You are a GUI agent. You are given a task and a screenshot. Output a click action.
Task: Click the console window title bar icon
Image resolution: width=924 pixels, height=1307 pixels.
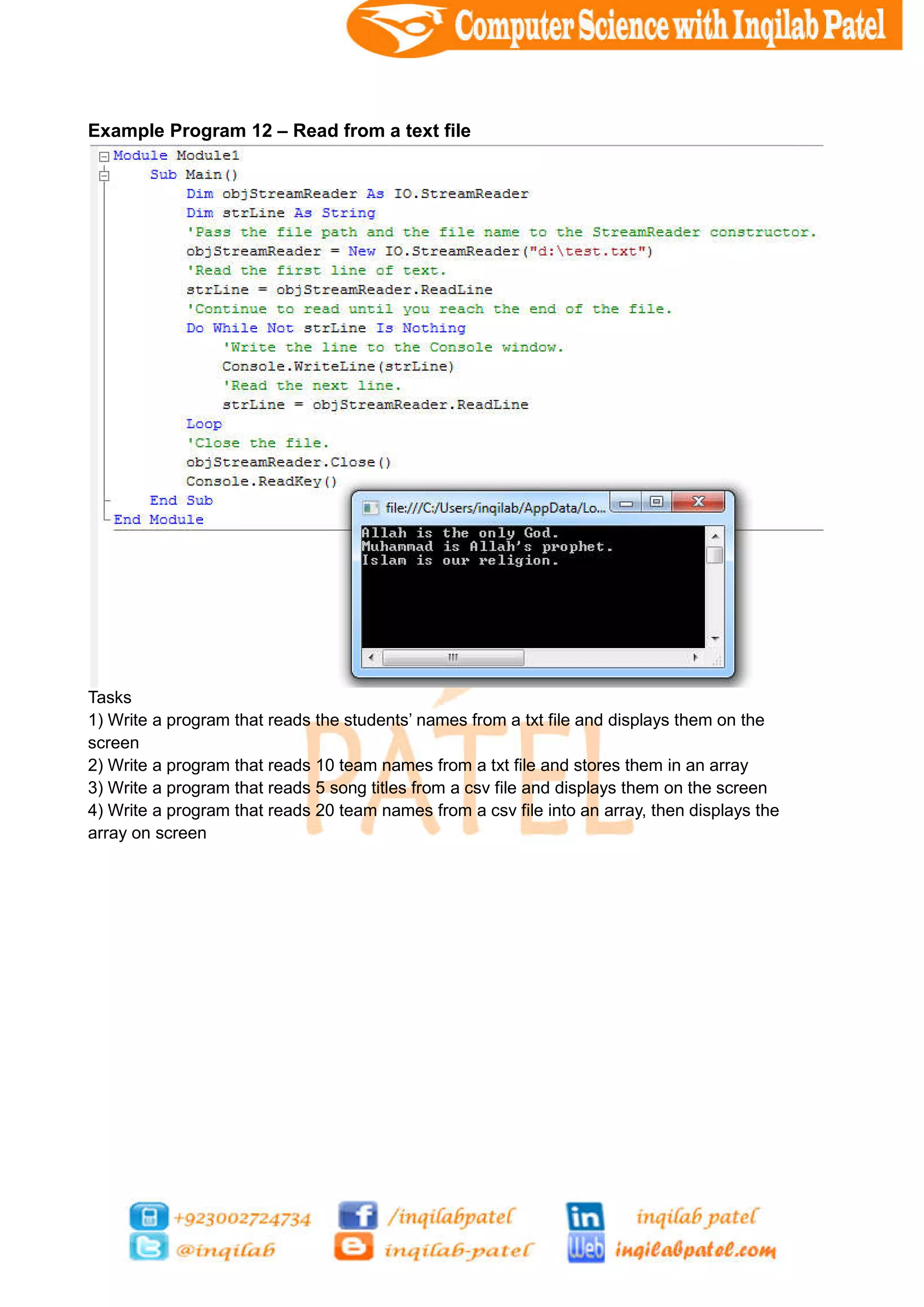tap(370, 507)
